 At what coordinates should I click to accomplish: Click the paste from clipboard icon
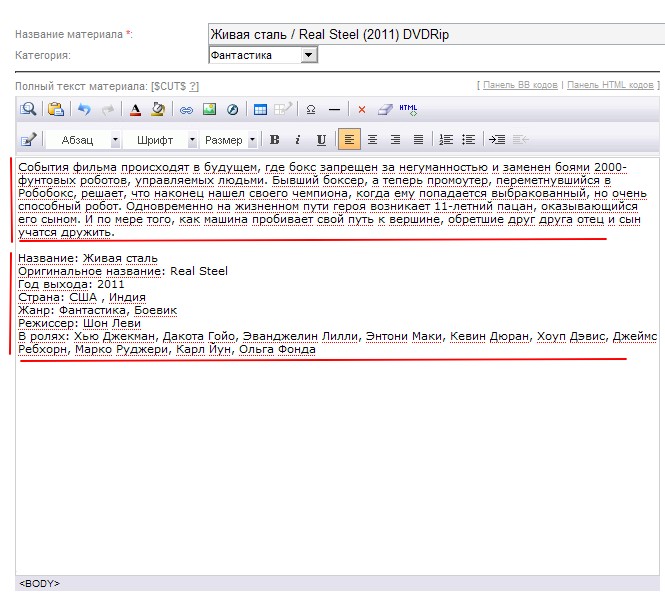click(x=56, y=109)
